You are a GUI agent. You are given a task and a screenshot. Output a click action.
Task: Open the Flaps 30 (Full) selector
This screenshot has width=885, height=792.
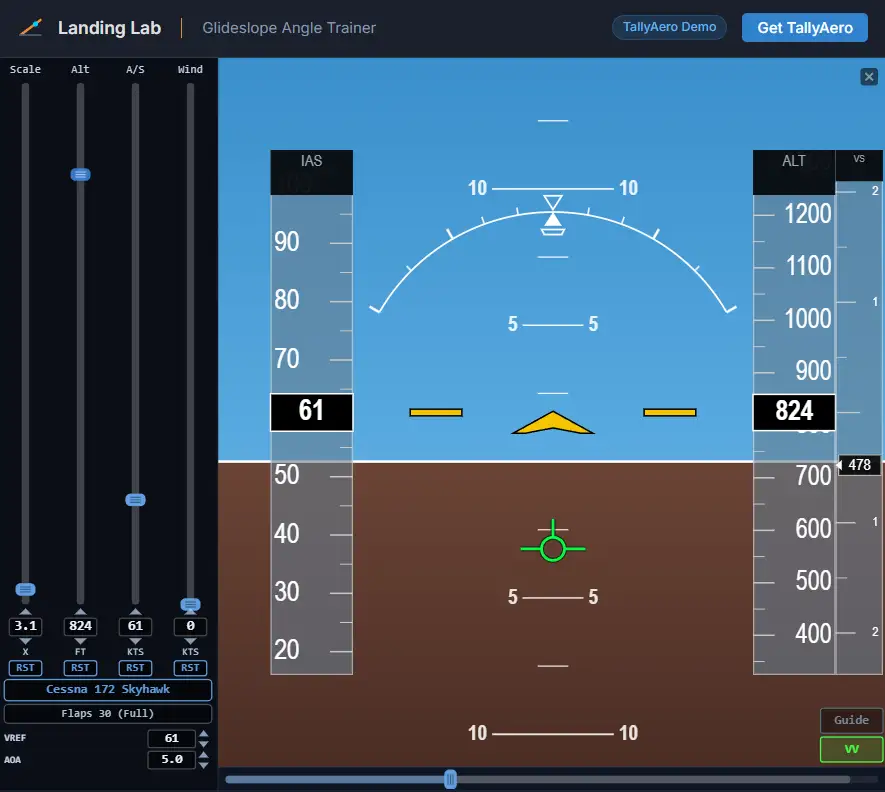coord(108,714)
